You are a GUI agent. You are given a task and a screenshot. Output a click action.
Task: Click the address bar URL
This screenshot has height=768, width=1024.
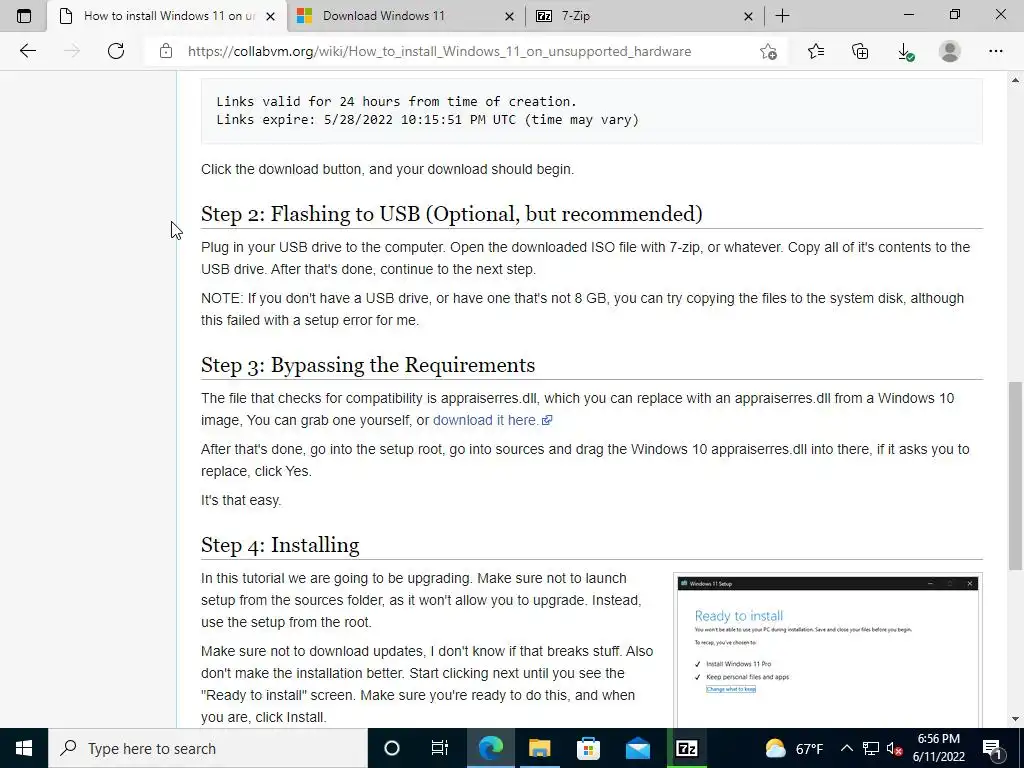(439, 52)
